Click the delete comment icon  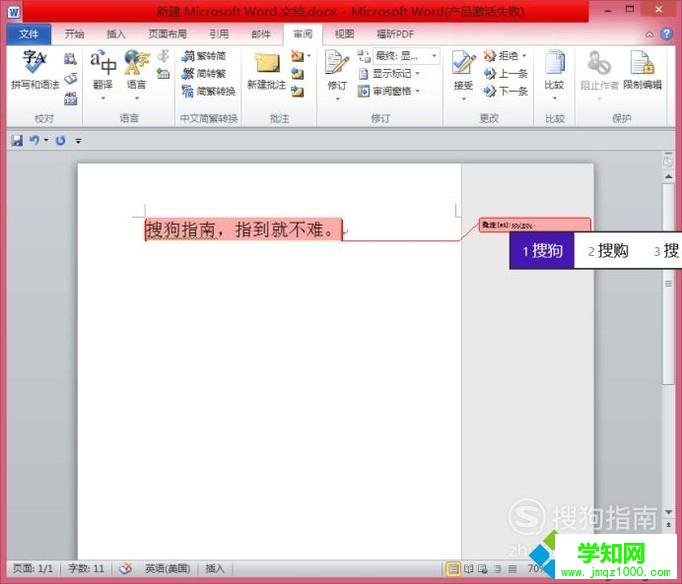(297, 56)
